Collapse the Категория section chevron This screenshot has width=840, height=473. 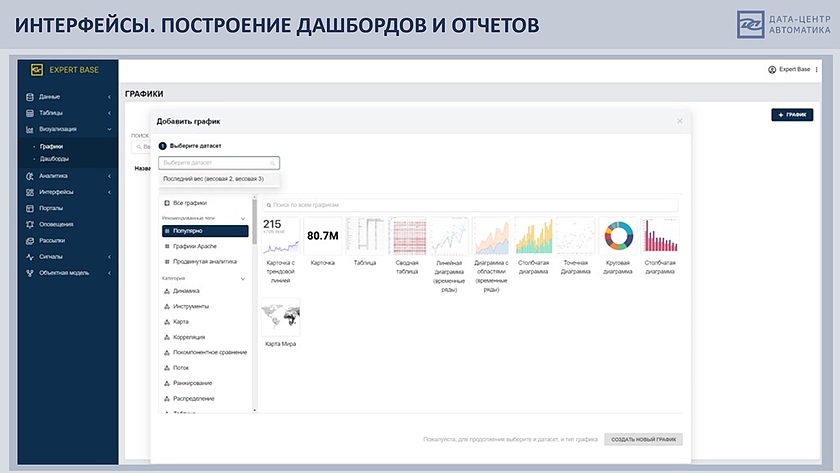click(242, 278)
